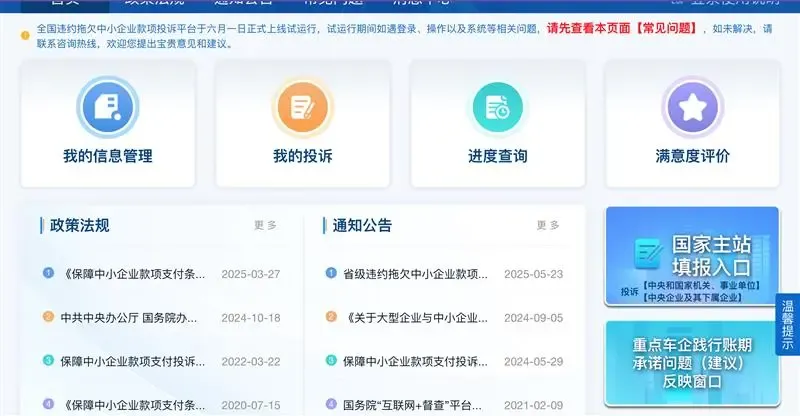Open the 省级违拖欠中小企业款项 notice
Image resolution: width=800 pixels, height=416 pixels.
[x=416, y=274]
